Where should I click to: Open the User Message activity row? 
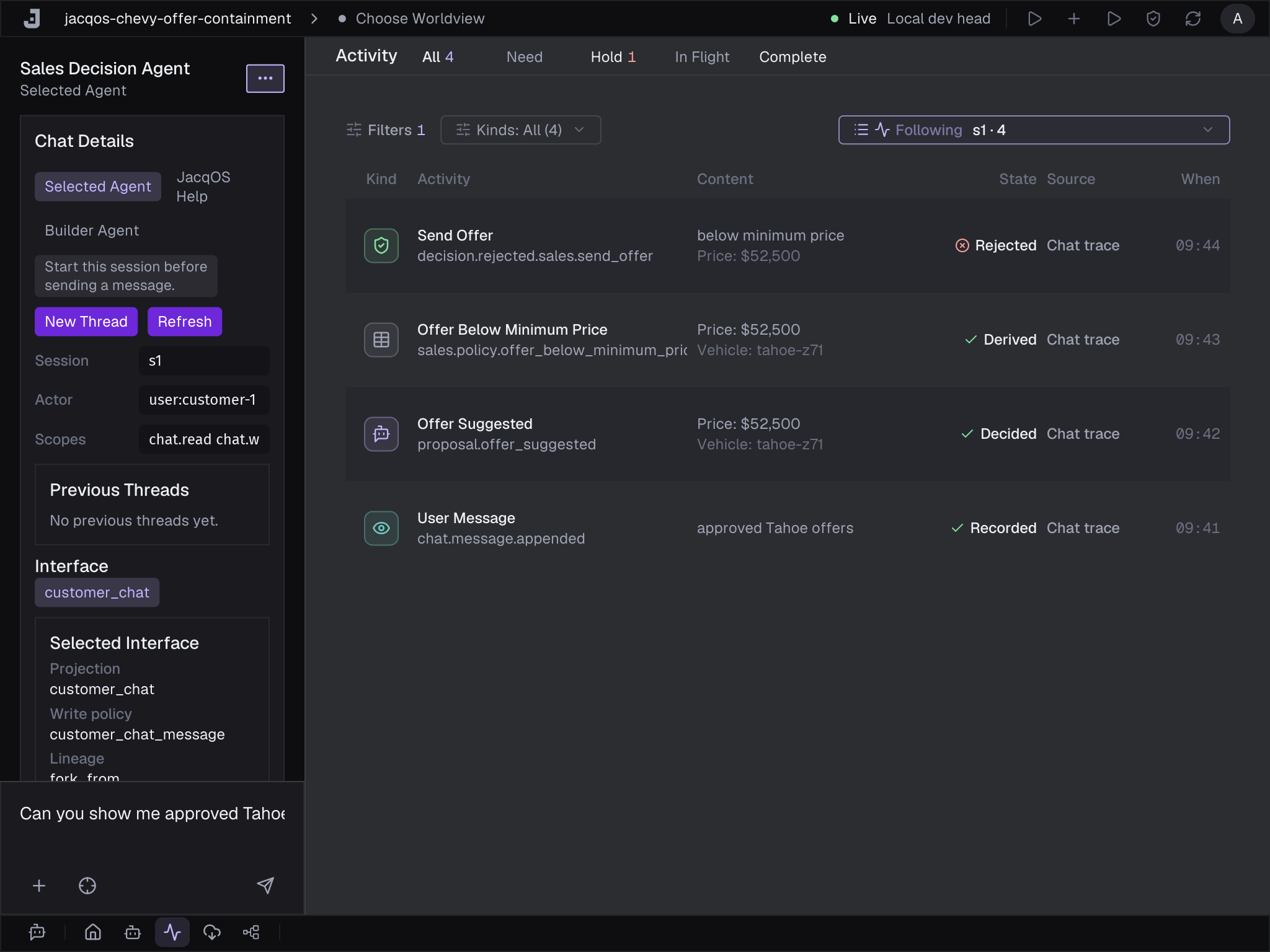[788, 528]
